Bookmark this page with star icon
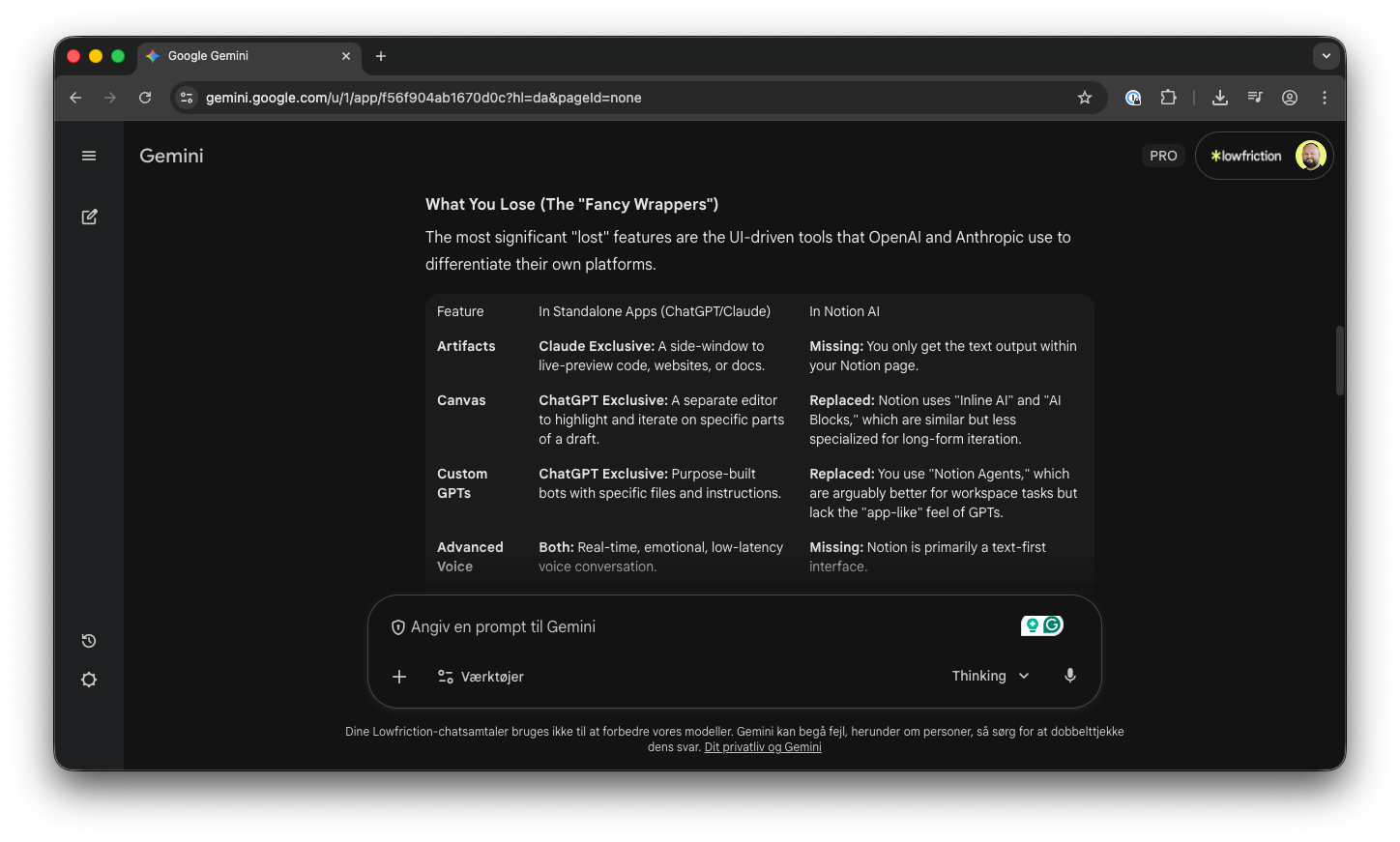 tap(1085, 98)
